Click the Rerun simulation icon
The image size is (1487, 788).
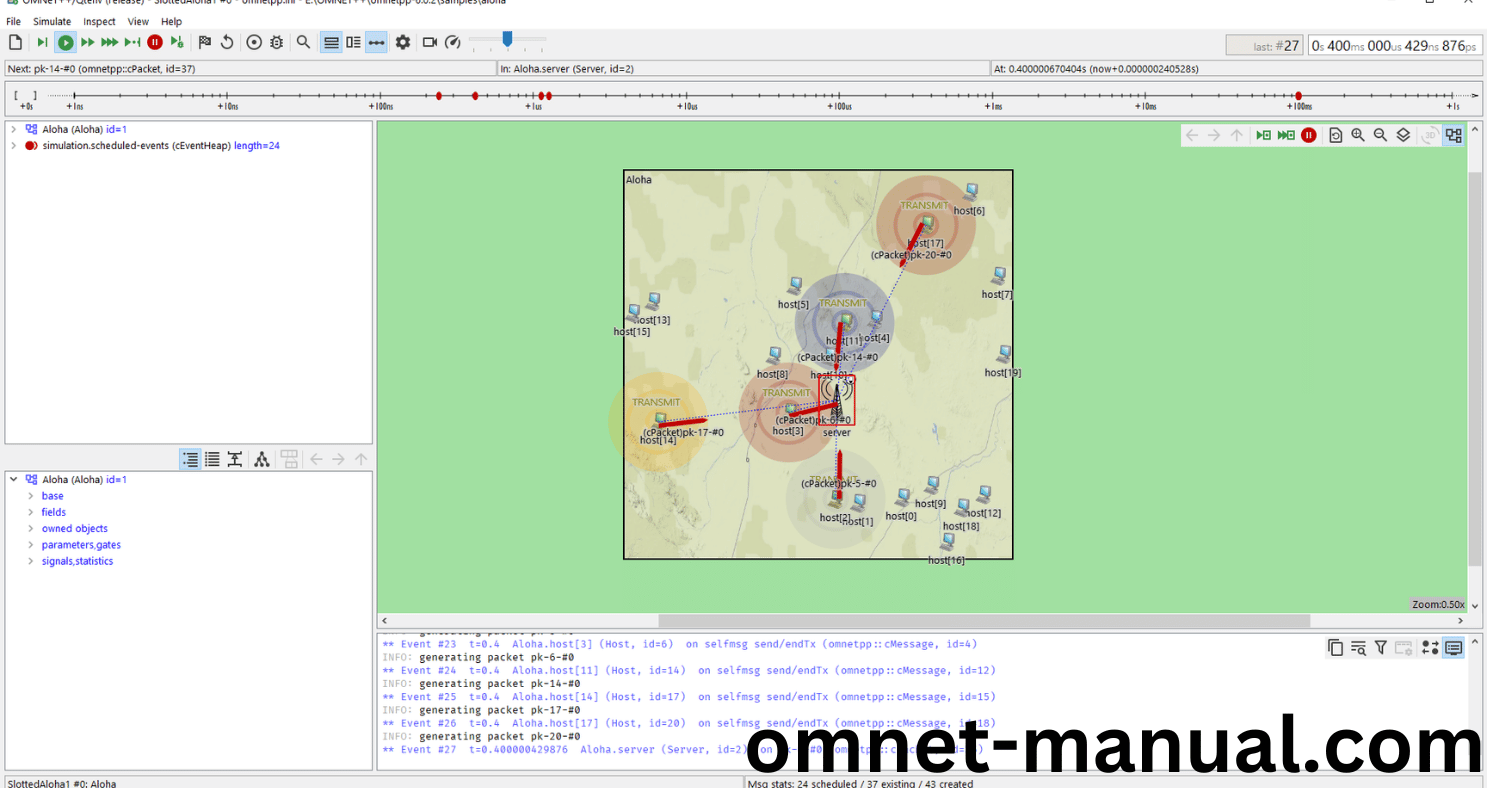(x=228, y=42)
